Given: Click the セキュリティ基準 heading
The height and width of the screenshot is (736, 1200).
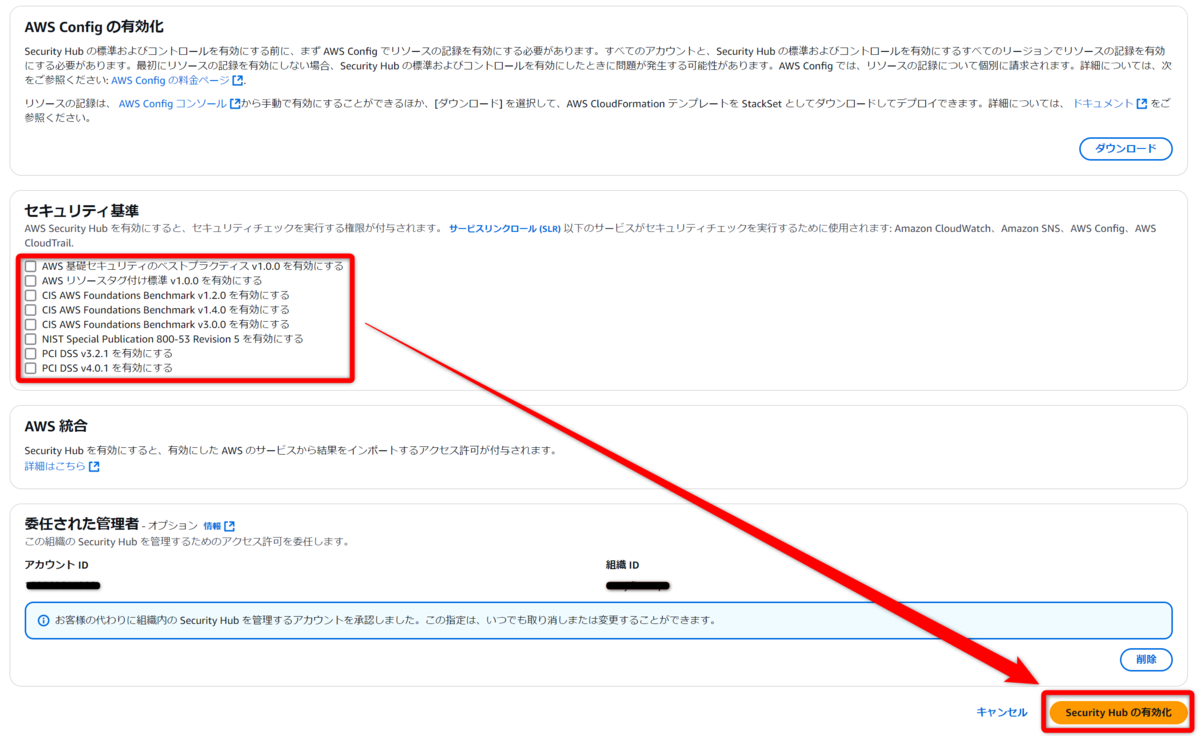Looking at the screenshot, I should [x=81, y=210].
